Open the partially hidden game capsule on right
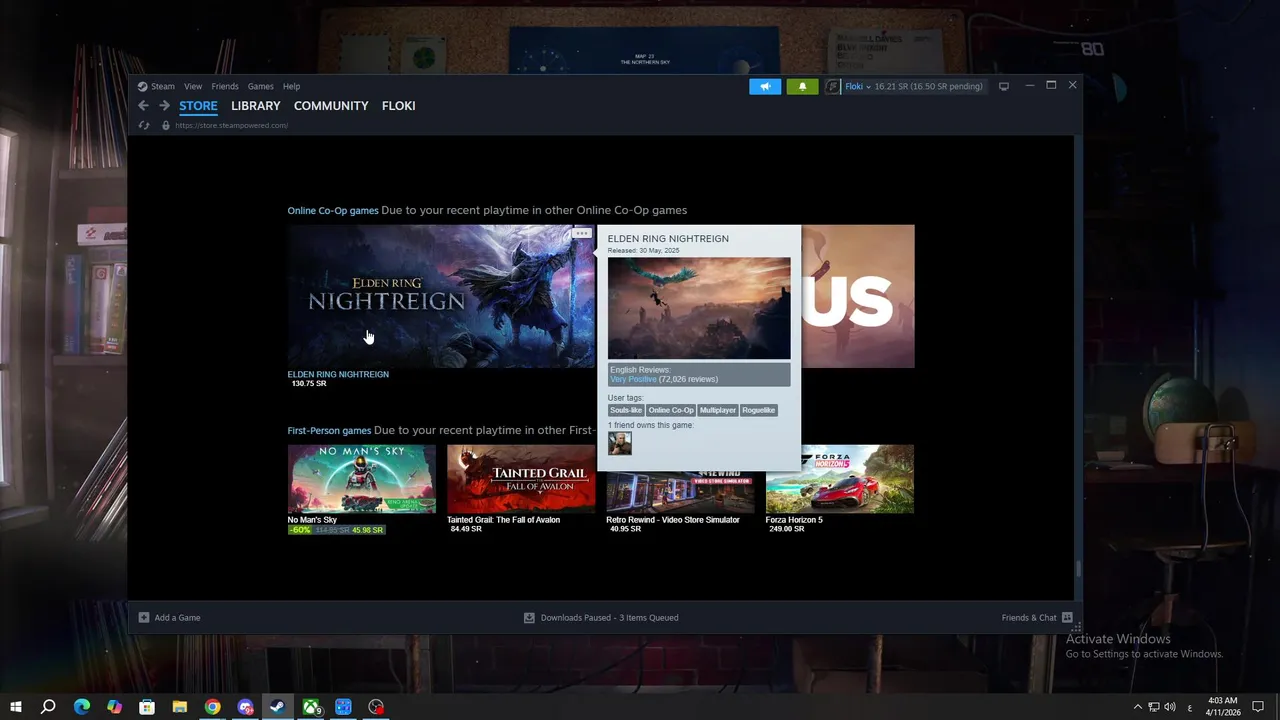Screen dimensions: 1280x720 click(x=858, y=296)
